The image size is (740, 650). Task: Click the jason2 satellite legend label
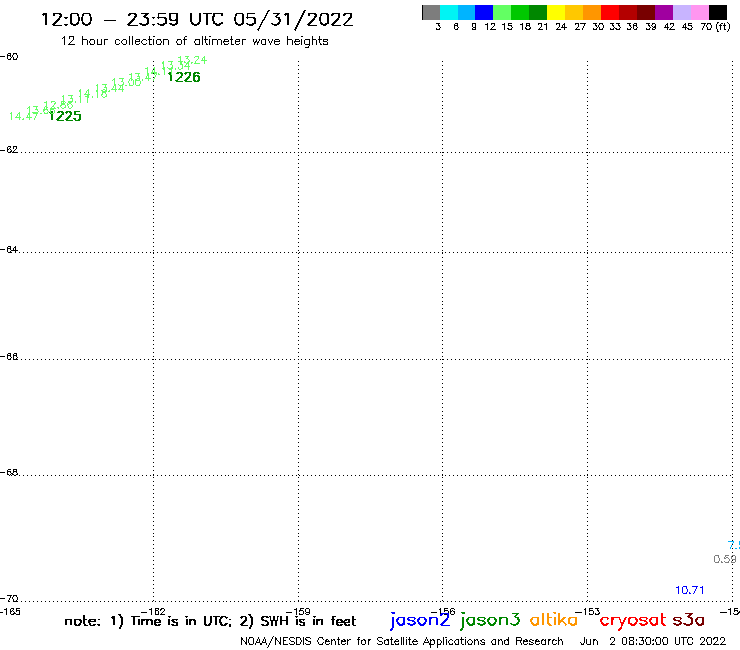point(420,620)
